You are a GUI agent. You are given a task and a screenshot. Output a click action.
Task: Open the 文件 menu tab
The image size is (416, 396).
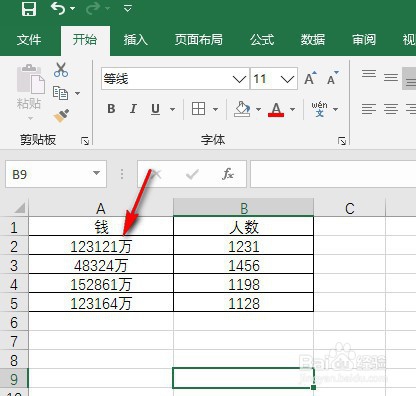point(29,40)
